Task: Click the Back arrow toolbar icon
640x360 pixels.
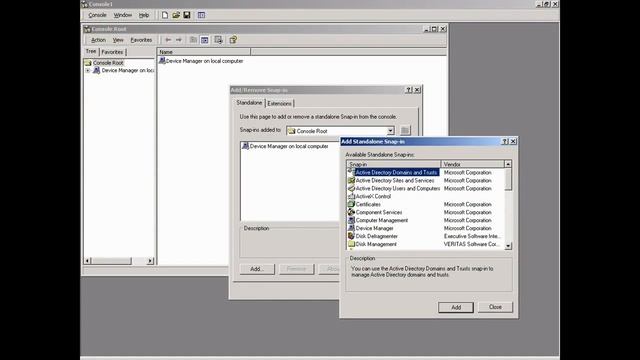Action: [x=168, y=40]
